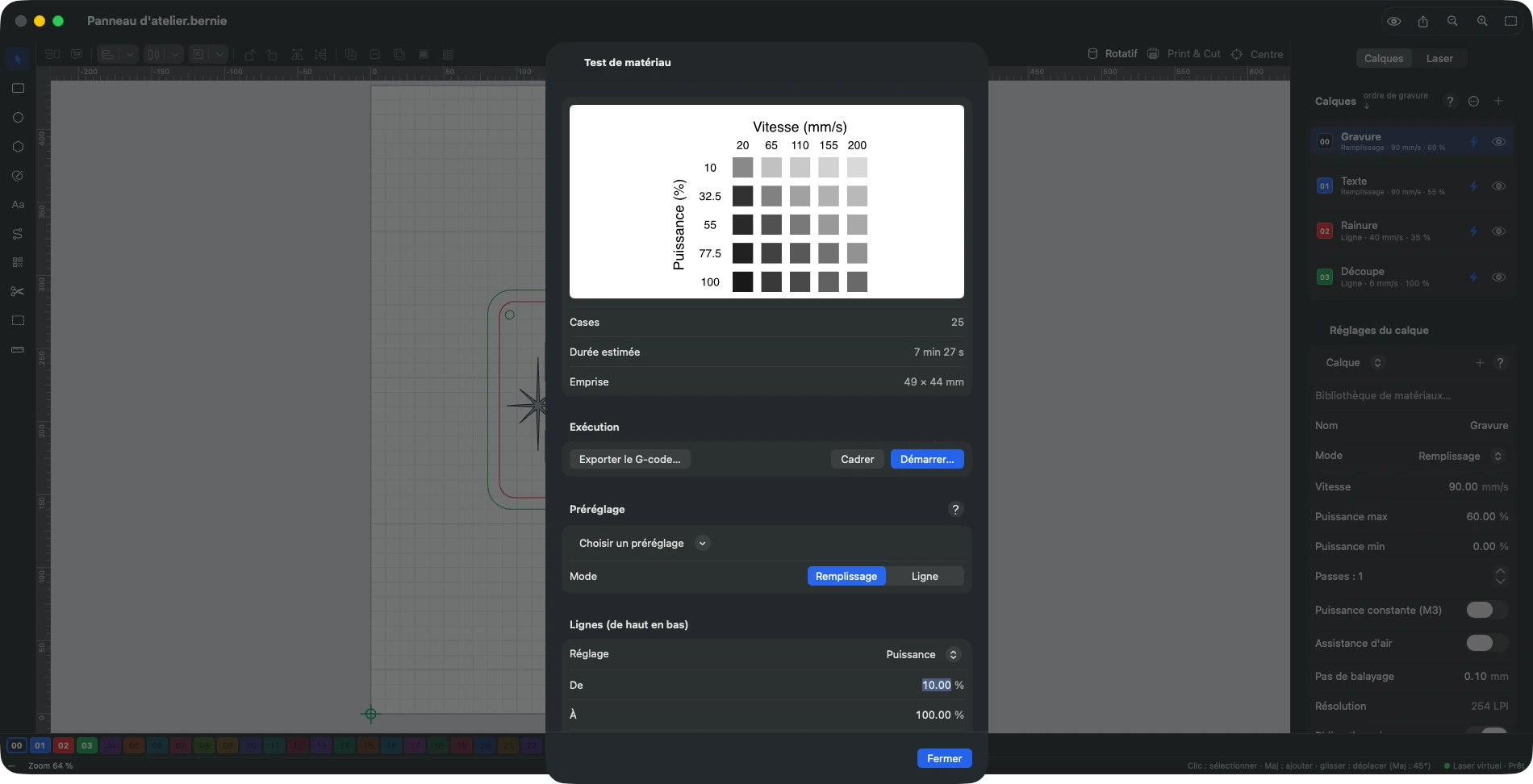Select the red 02 layer color swatch
This screenshot has height=784, width=1533.
click(63, 745)
